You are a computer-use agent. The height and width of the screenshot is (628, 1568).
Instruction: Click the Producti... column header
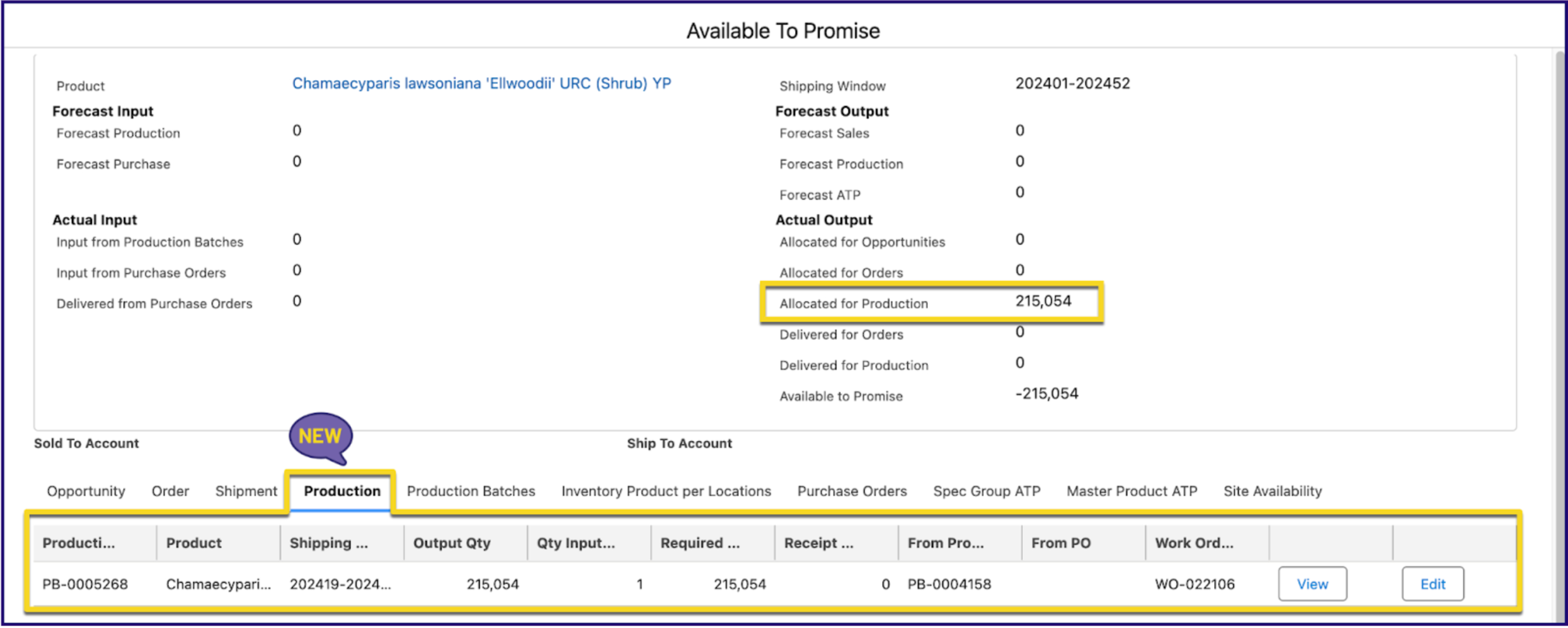click(94, 543)
